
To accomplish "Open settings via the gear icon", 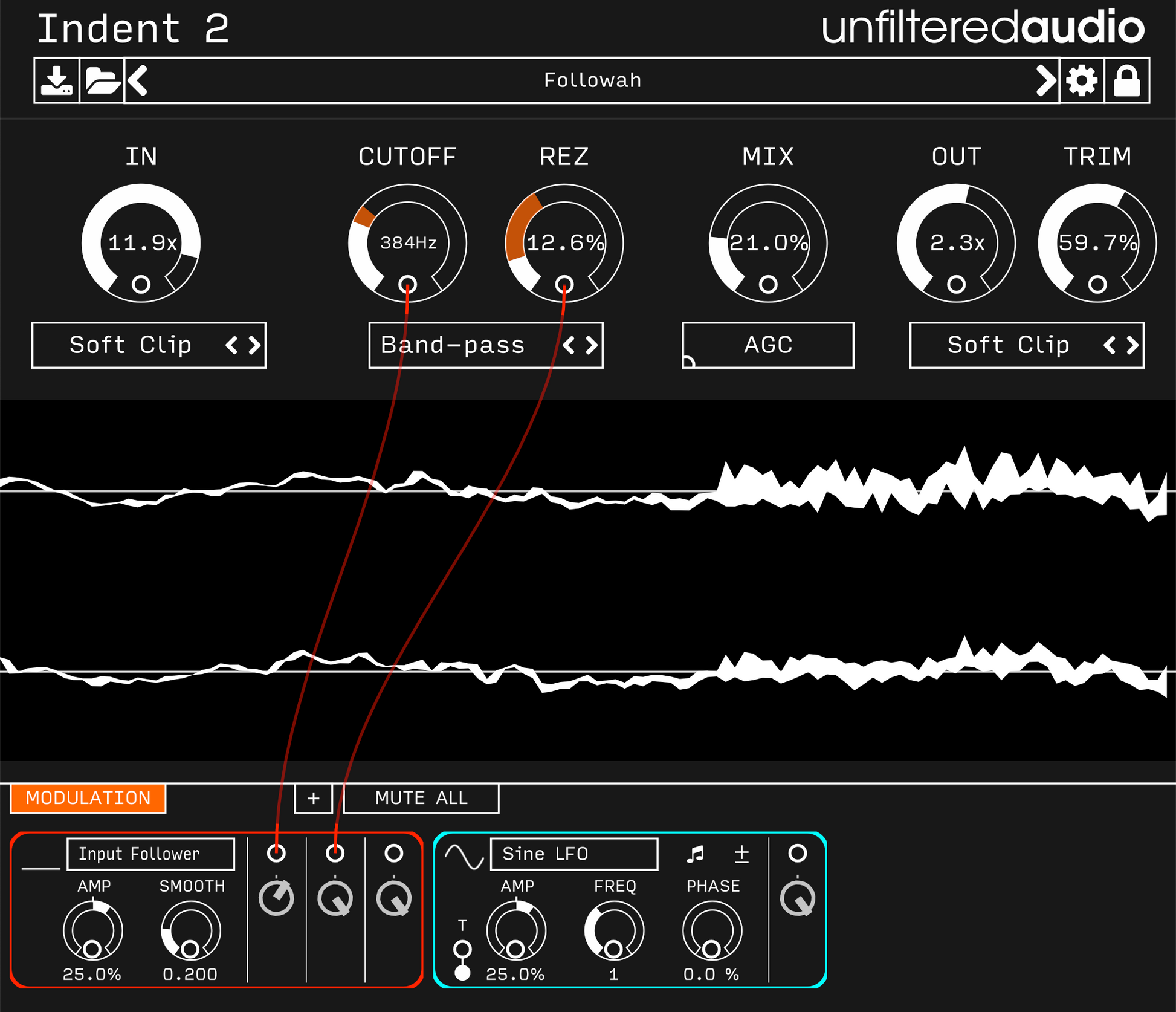I will point(1082,80).
